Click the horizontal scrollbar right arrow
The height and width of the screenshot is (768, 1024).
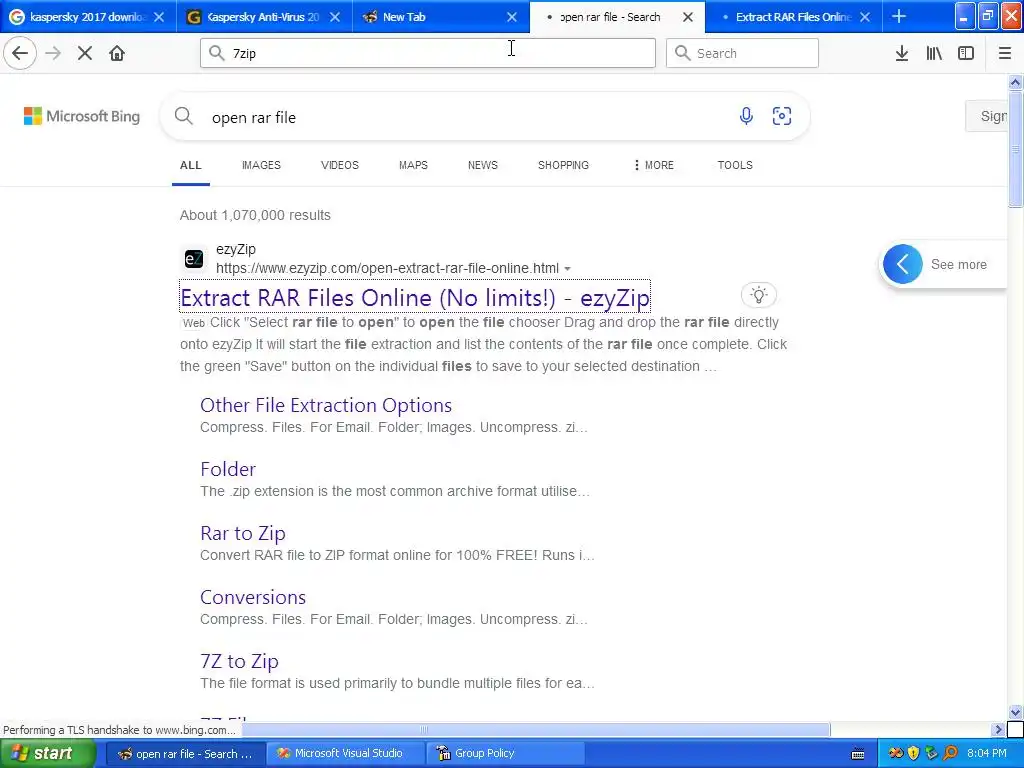pyautogui.click(x=998, y=729)
